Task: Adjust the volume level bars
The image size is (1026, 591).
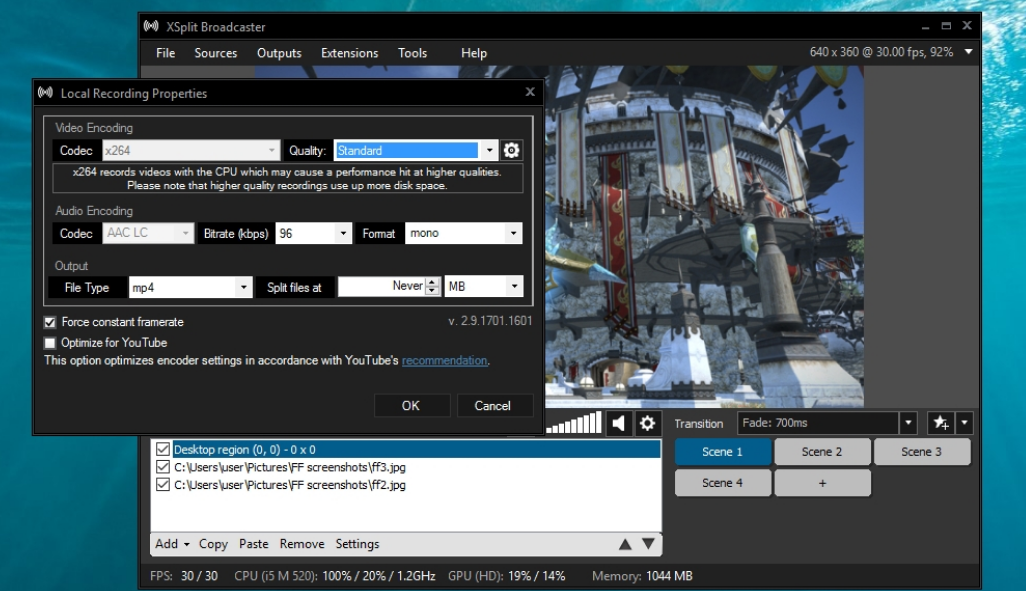Action: 574,423
